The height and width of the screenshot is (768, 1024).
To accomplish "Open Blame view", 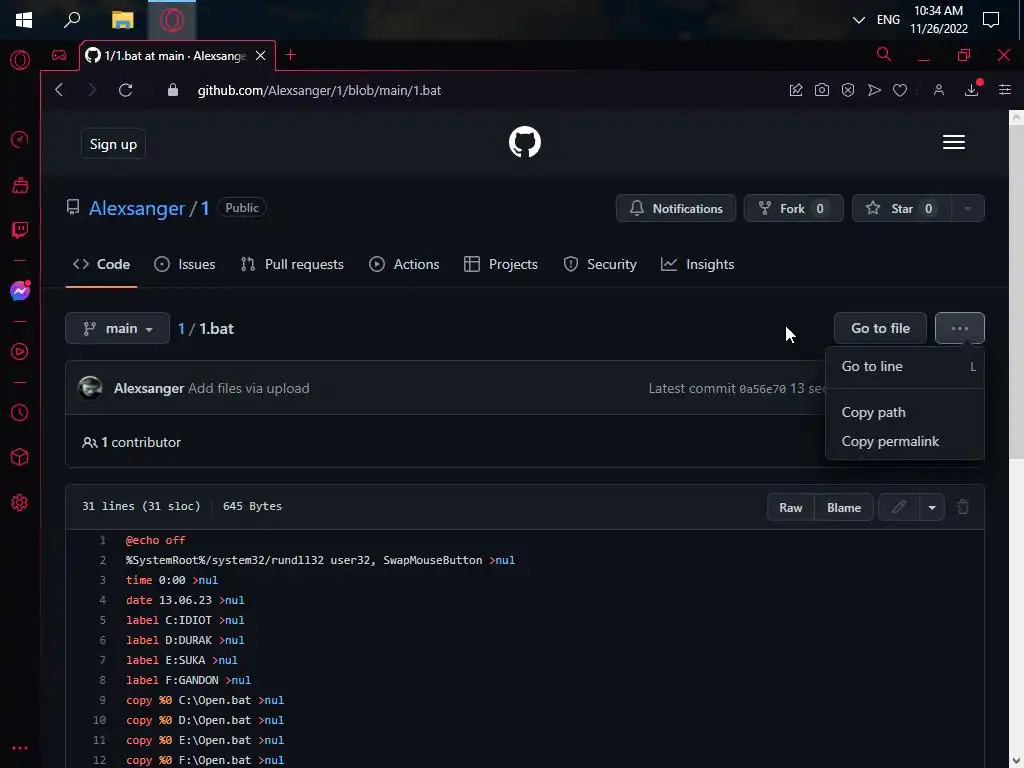I will 844,507.
